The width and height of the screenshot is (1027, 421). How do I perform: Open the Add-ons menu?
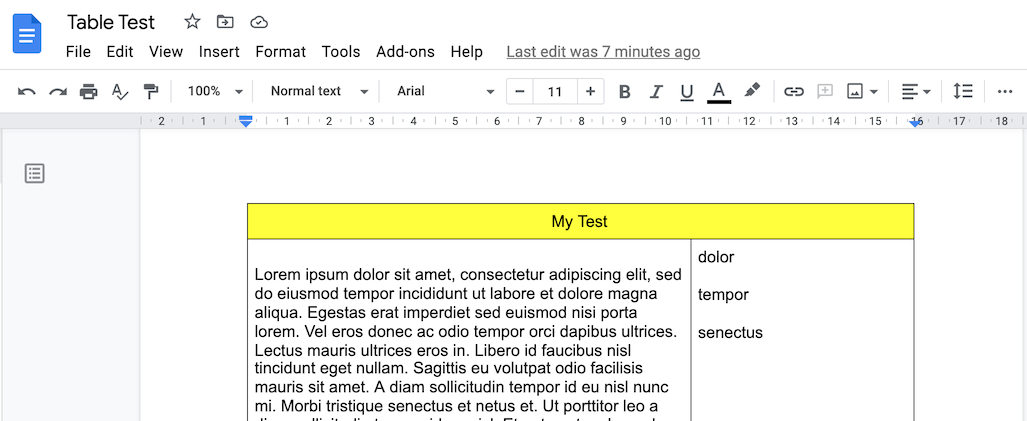click(x=405, y=52)
